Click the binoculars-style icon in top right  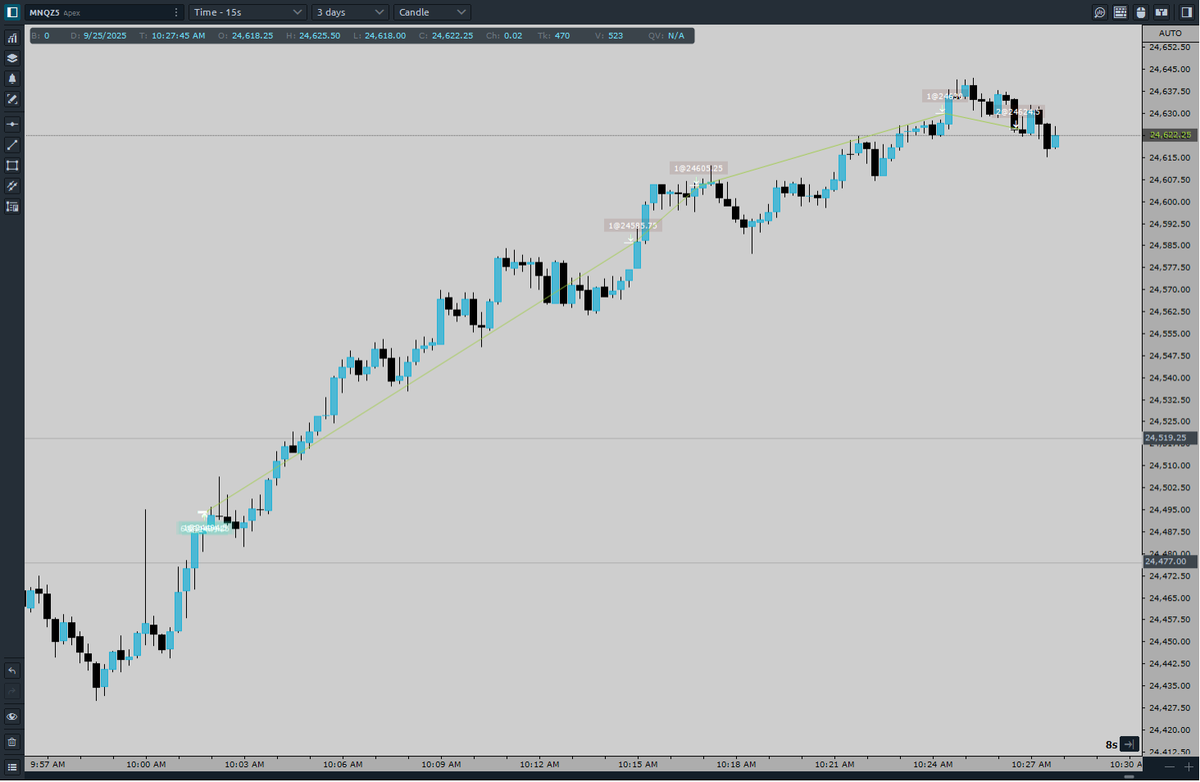pyautogui.click(x=1161, y=12)
